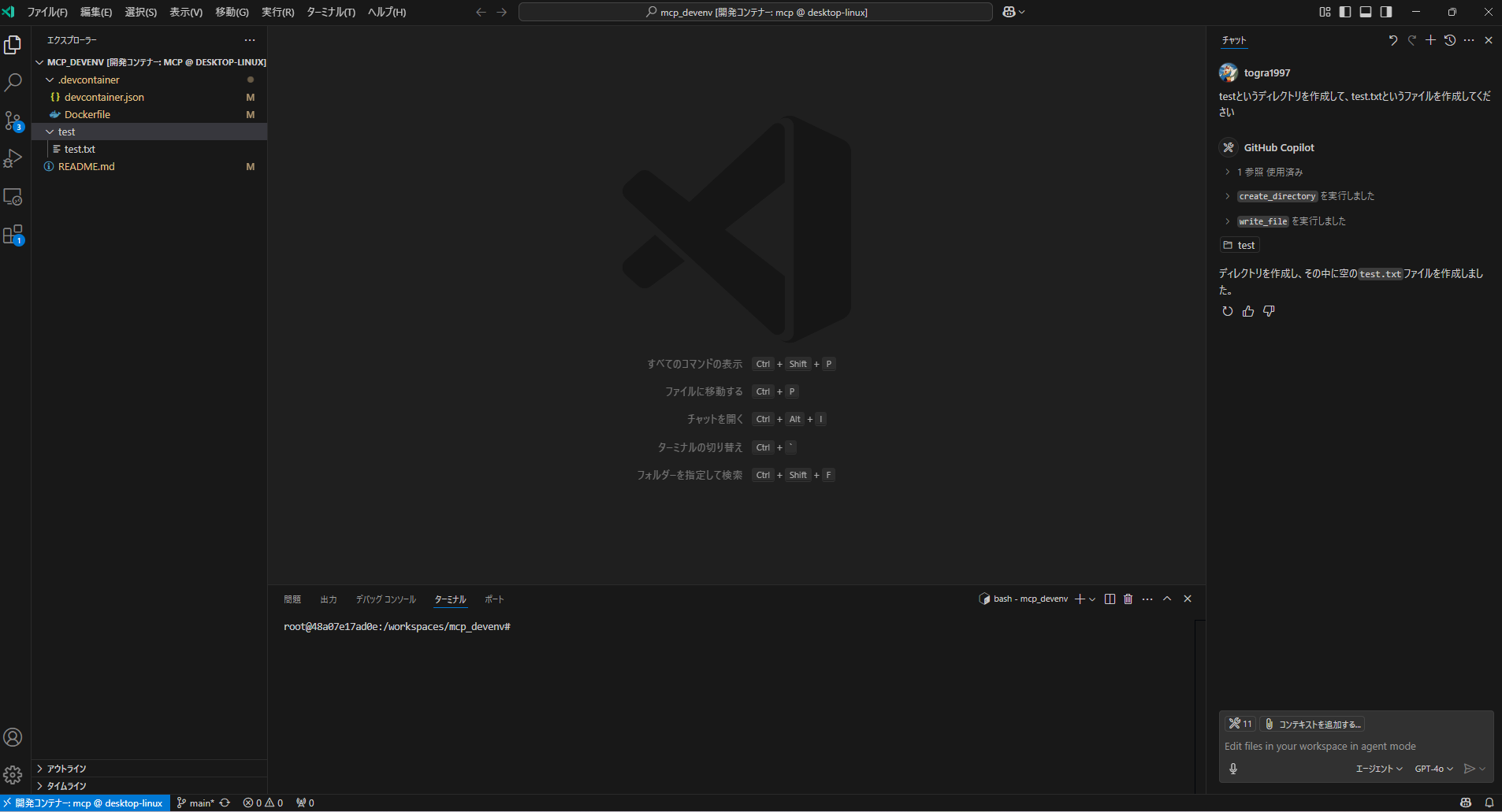Open the Accounts menu icon
The height and width of the screenshot is (812, 1502).
tap(13, 737)
